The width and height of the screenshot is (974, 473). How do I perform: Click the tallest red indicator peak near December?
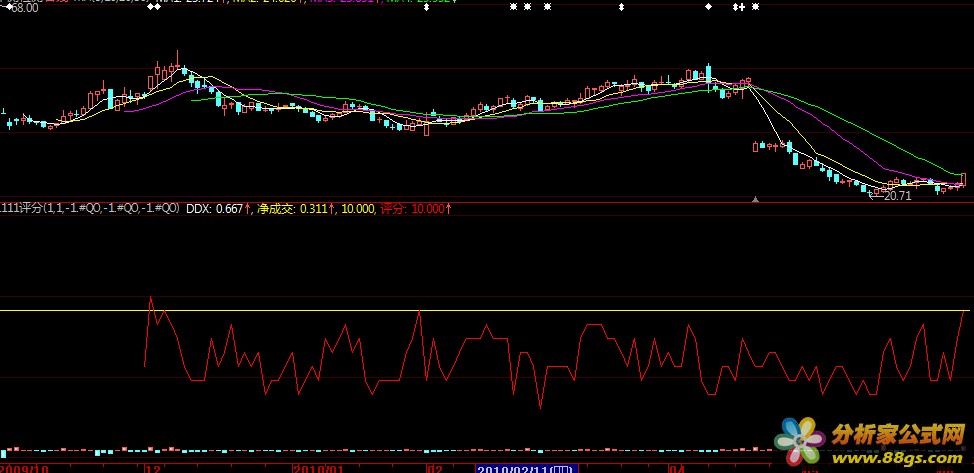[x=150, y=298]
